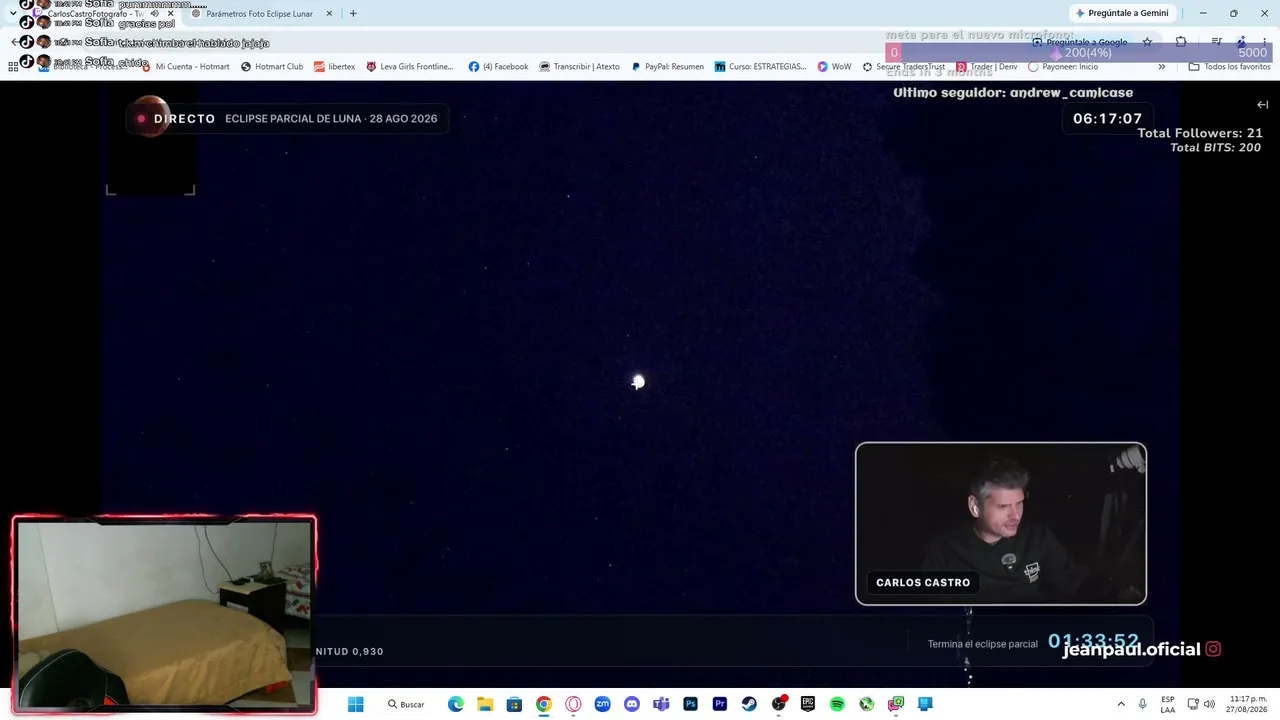Open Steam from the taskbar

pos(749,704)
